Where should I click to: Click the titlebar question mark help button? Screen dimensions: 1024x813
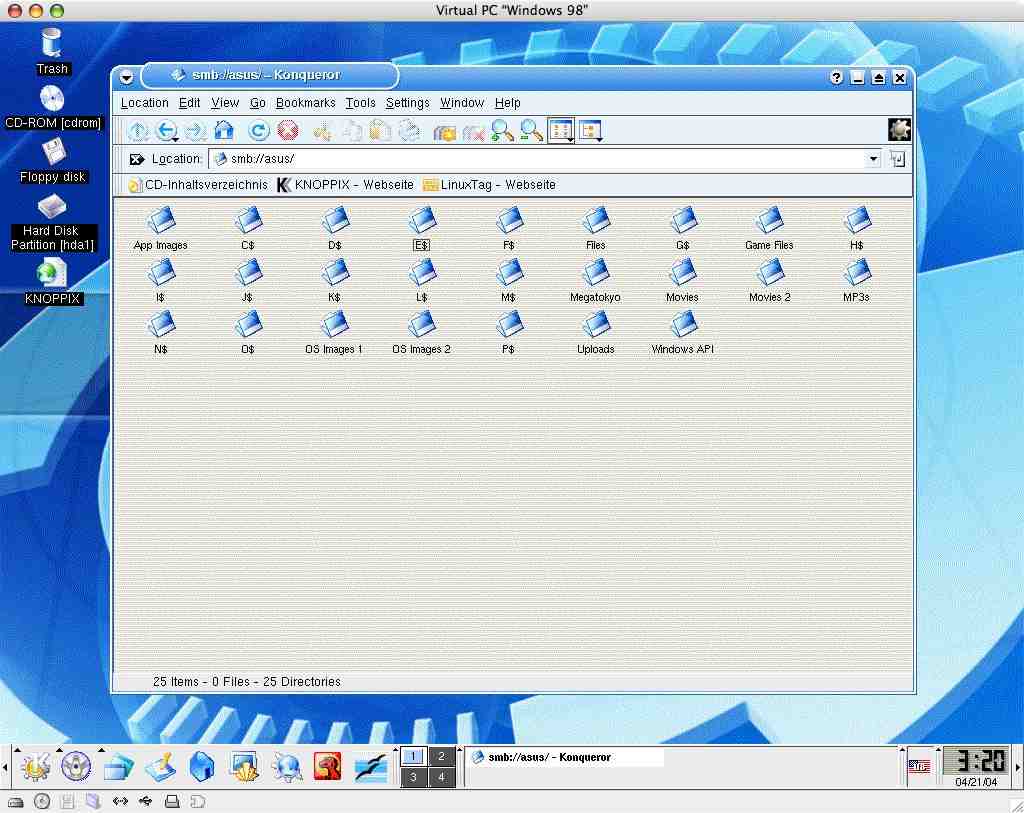[x=837, y=78]
